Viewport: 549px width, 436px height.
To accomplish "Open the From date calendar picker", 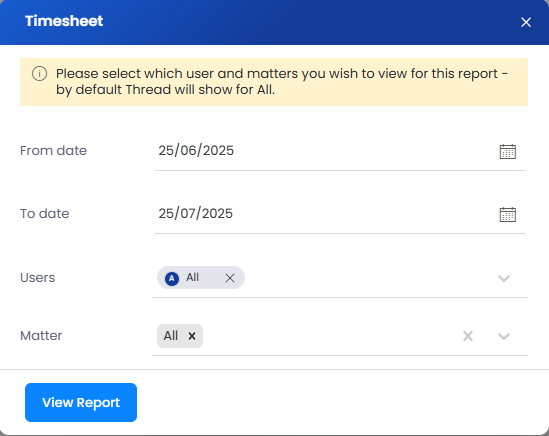I will coord(507,151).
